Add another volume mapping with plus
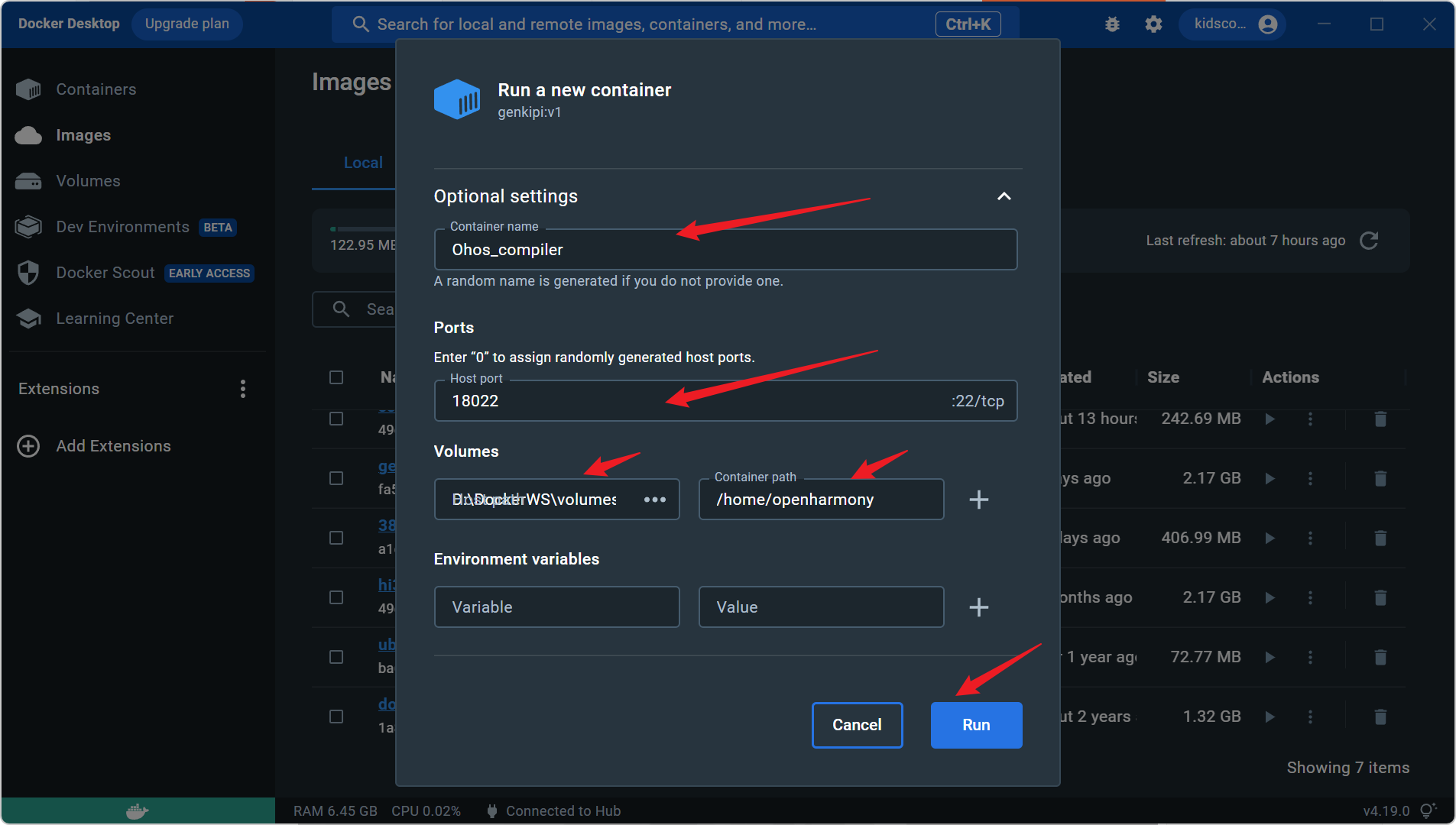Image resolution: width=1456 pixels, height=825 pixels. tap(979, 500)
